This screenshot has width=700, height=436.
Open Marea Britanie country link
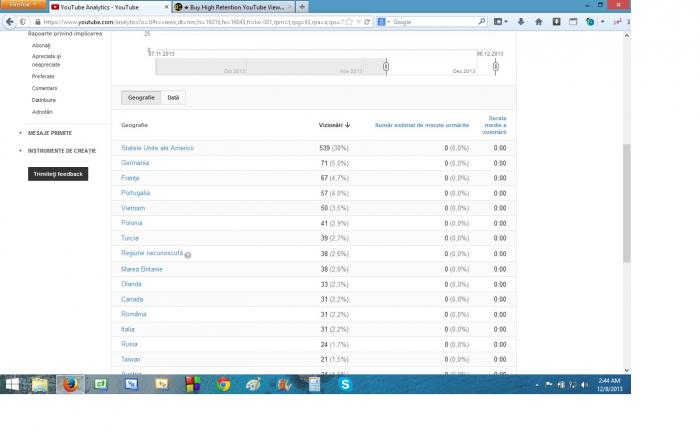[142, 269]
